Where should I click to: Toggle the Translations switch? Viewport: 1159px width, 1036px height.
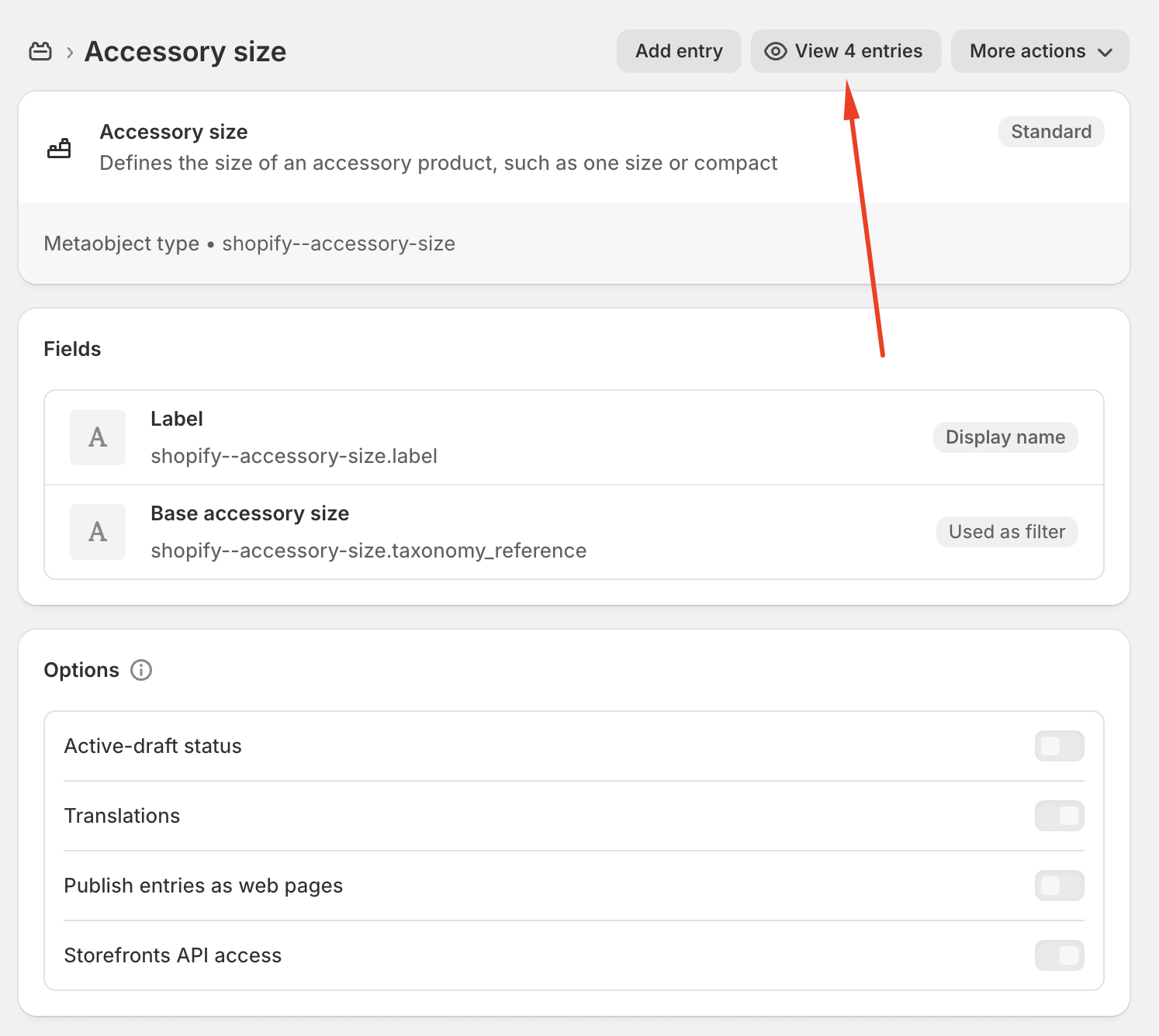coord(1059,816)
